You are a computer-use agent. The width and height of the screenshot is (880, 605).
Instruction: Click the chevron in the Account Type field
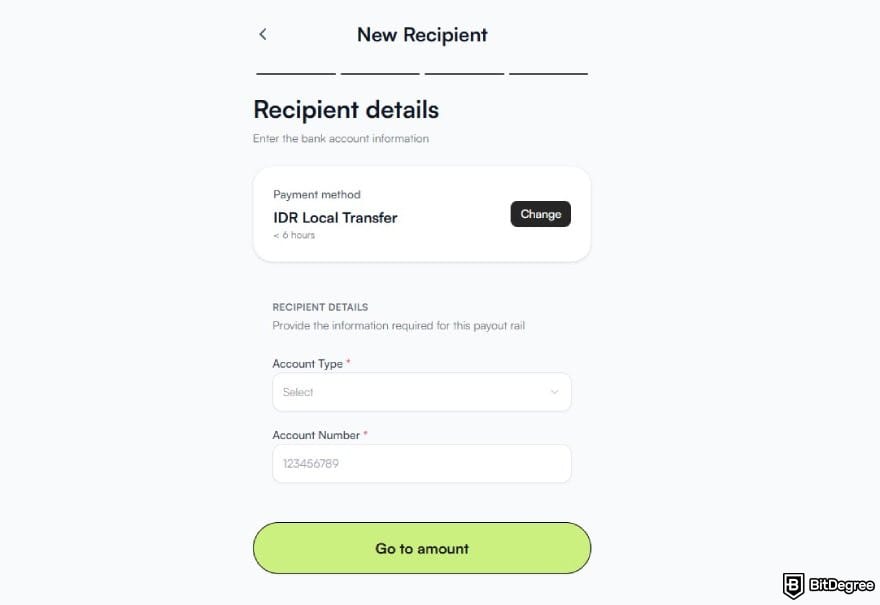pyautogui.click(x=554, y=392)
